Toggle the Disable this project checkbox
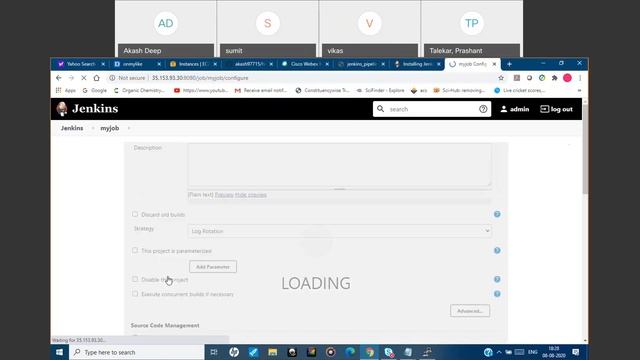The height and width of the screenshot is (360, 640). coord(135,279)
